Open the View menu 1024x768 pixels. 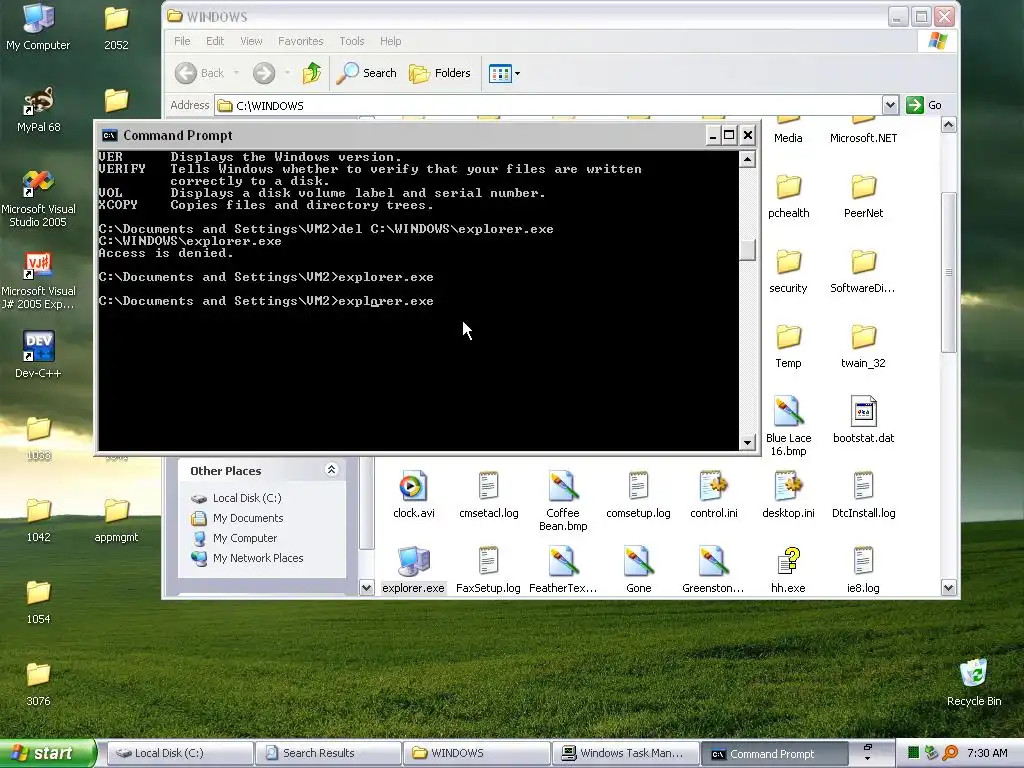point(251,41)
